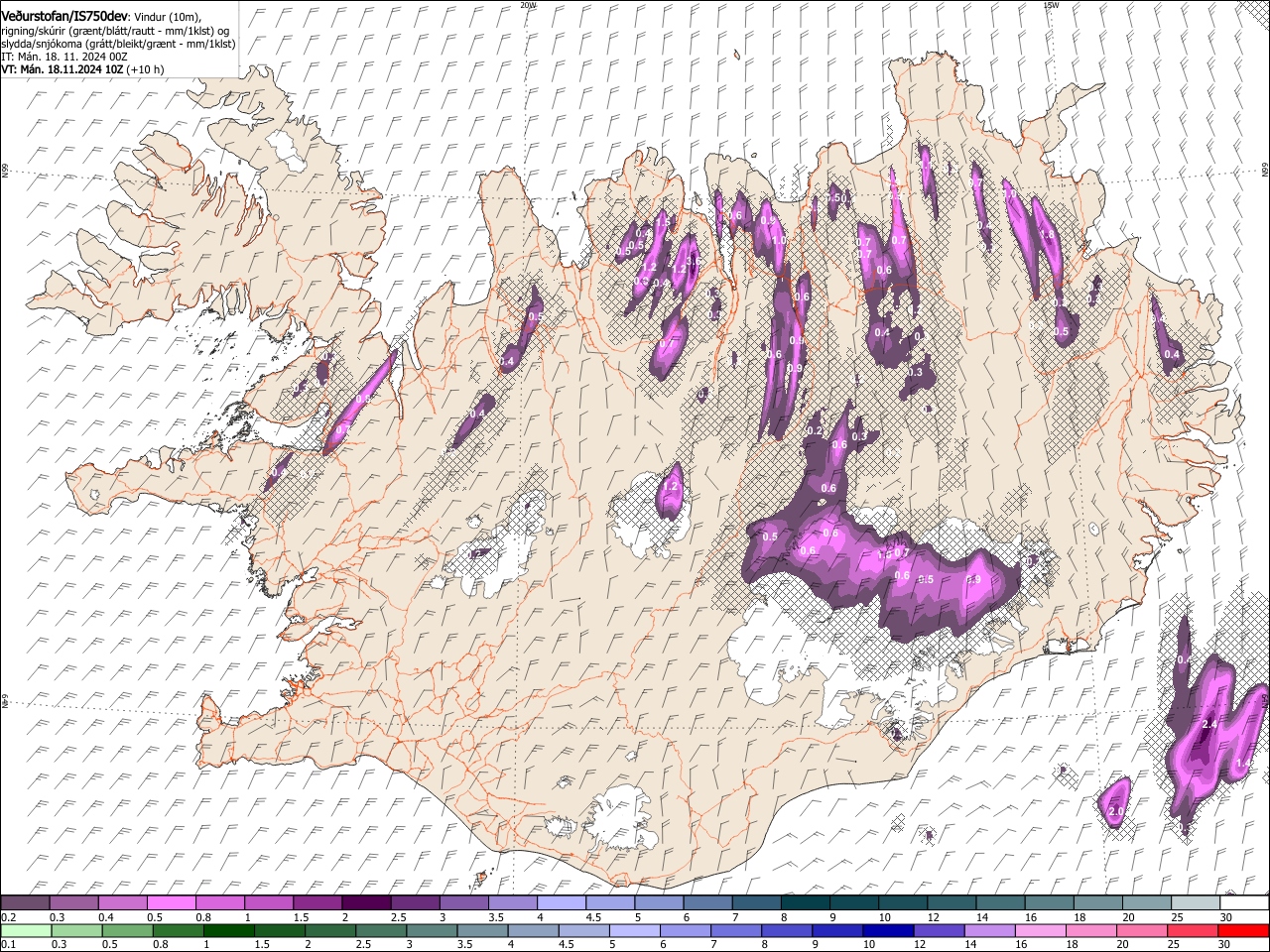1270x952 pixels.
Task: Click the 15W longitude label at top
Action: 1050,4
